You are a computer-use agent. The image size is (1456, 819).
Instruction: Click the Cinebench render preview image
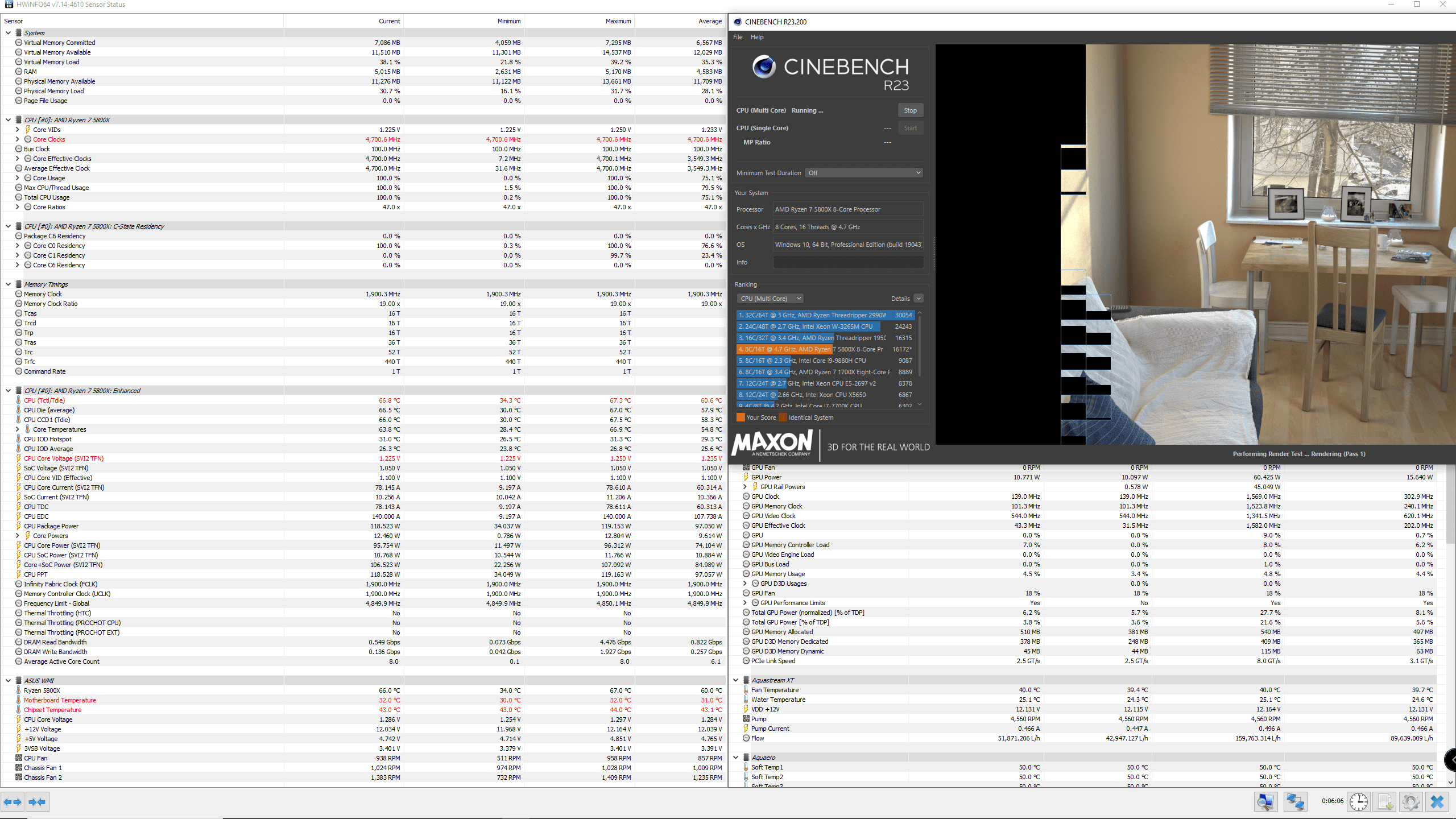[x=1195, y=245]
